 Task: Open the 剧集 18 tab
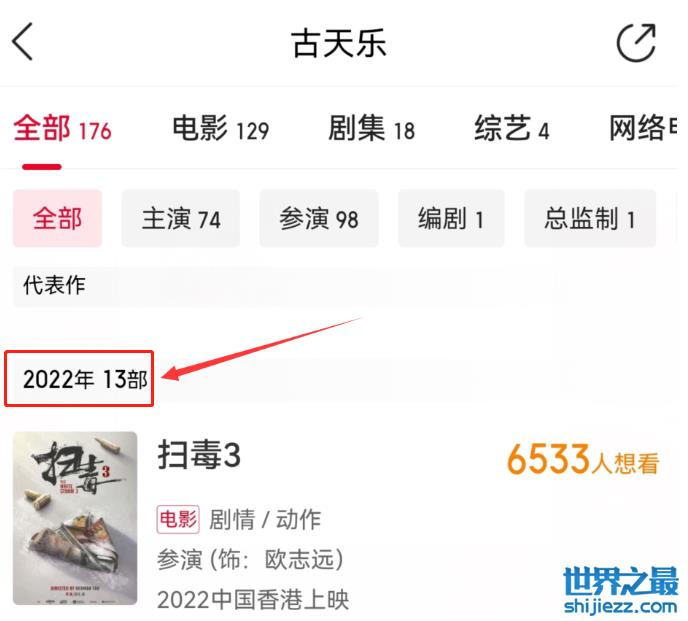coord(372,129)
